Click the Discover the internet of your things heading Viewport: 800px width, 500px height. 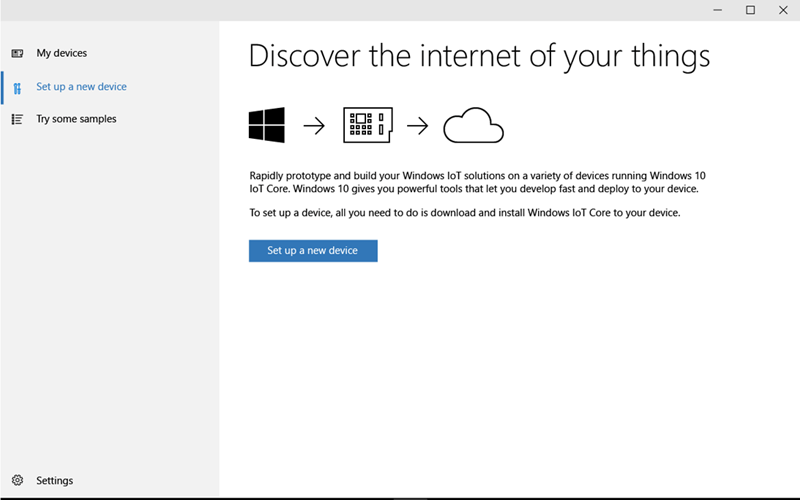[479, 56]
